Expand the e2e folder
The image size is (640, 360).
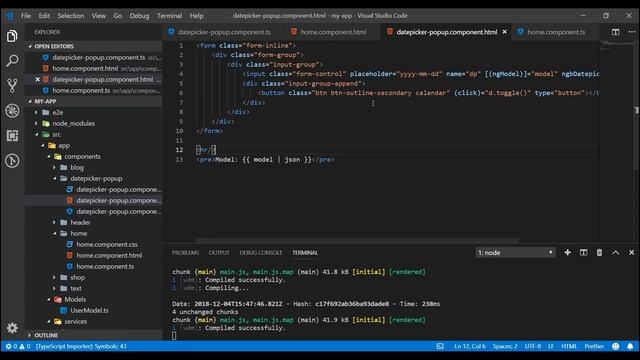pos(94,112)
